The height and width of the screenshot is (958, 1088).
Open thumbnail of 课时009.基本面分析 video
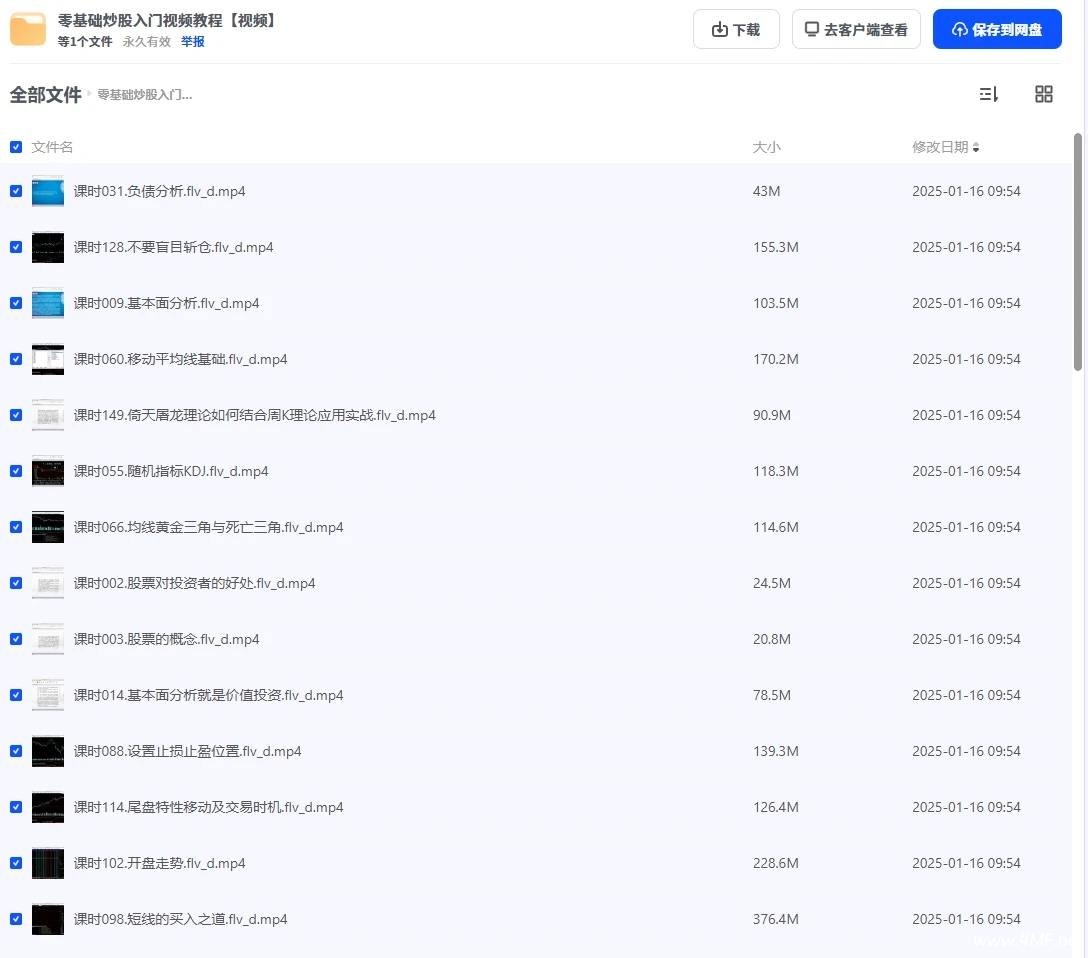coord(48,303)
